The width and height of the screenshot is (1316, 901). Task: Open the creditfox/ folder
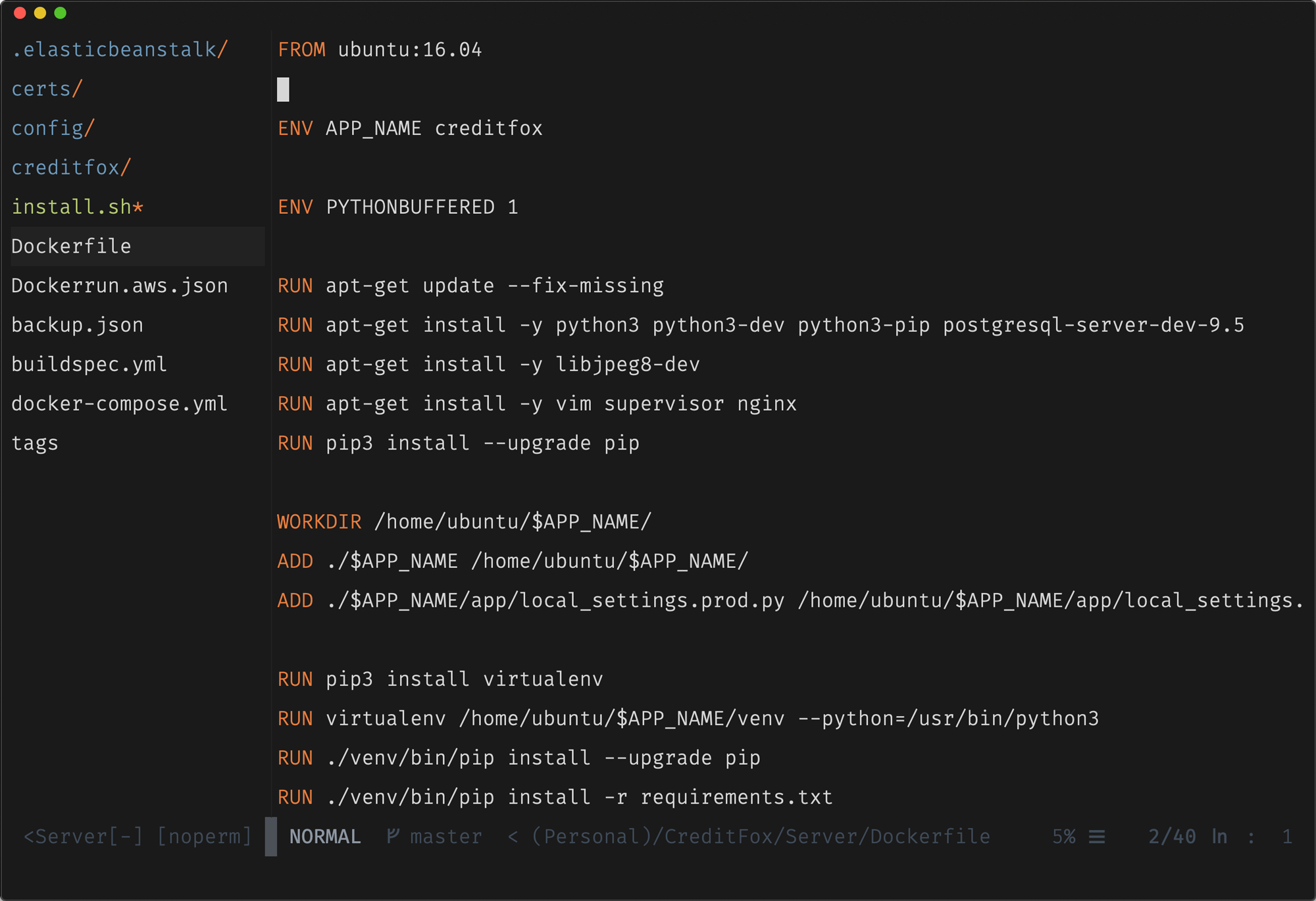(x=72, y=168)
